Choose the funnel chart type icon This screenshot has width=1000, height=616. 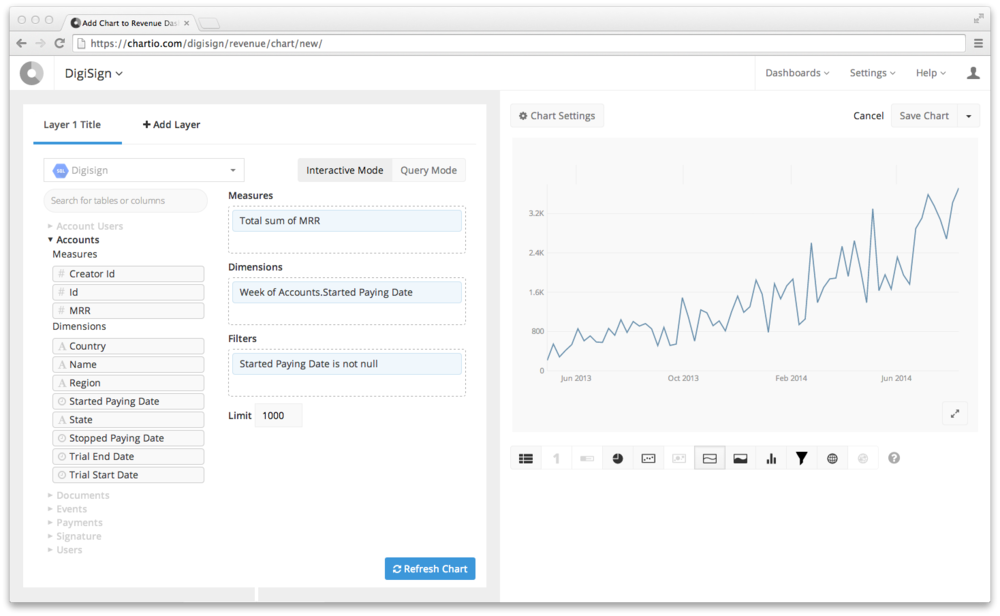tap(801, 458)
